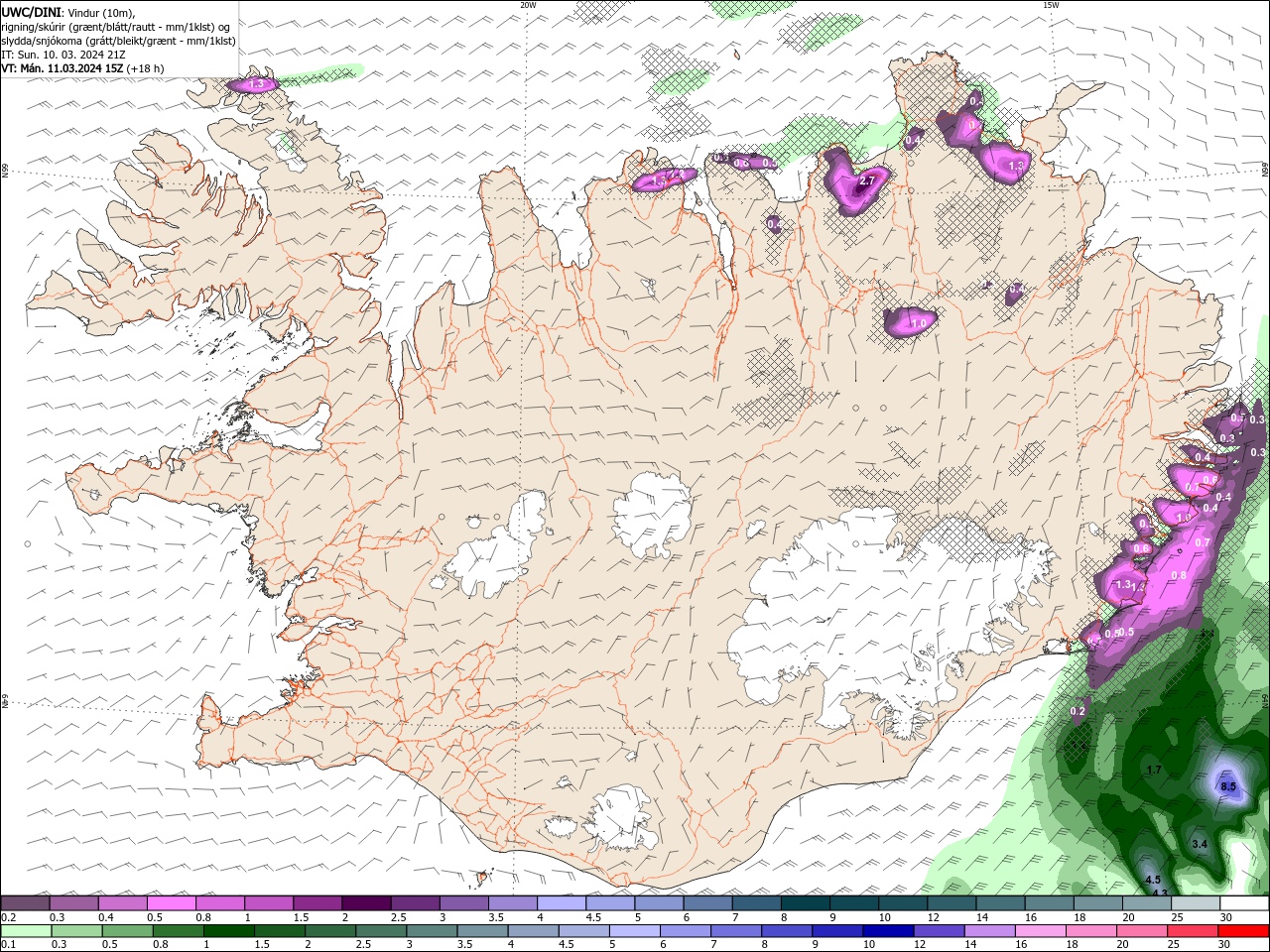
Task: Click the red swatch ending the lower legend
Action: [1244, 931]
